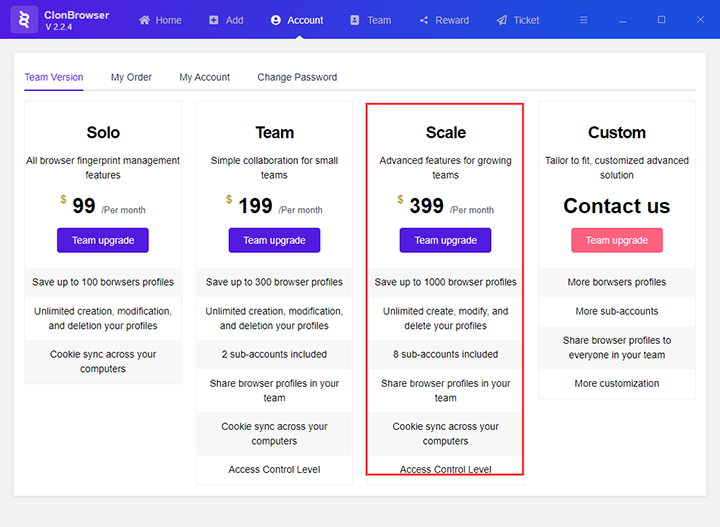Click '8 sub-accounts included'
Screen dimensions: 720x527
point(445,354)
